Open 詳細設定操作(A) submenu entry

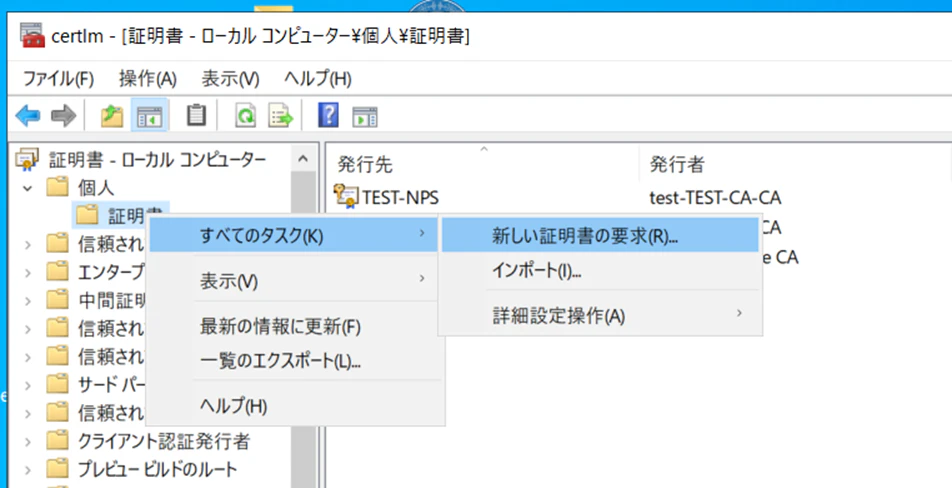[600, 316]
